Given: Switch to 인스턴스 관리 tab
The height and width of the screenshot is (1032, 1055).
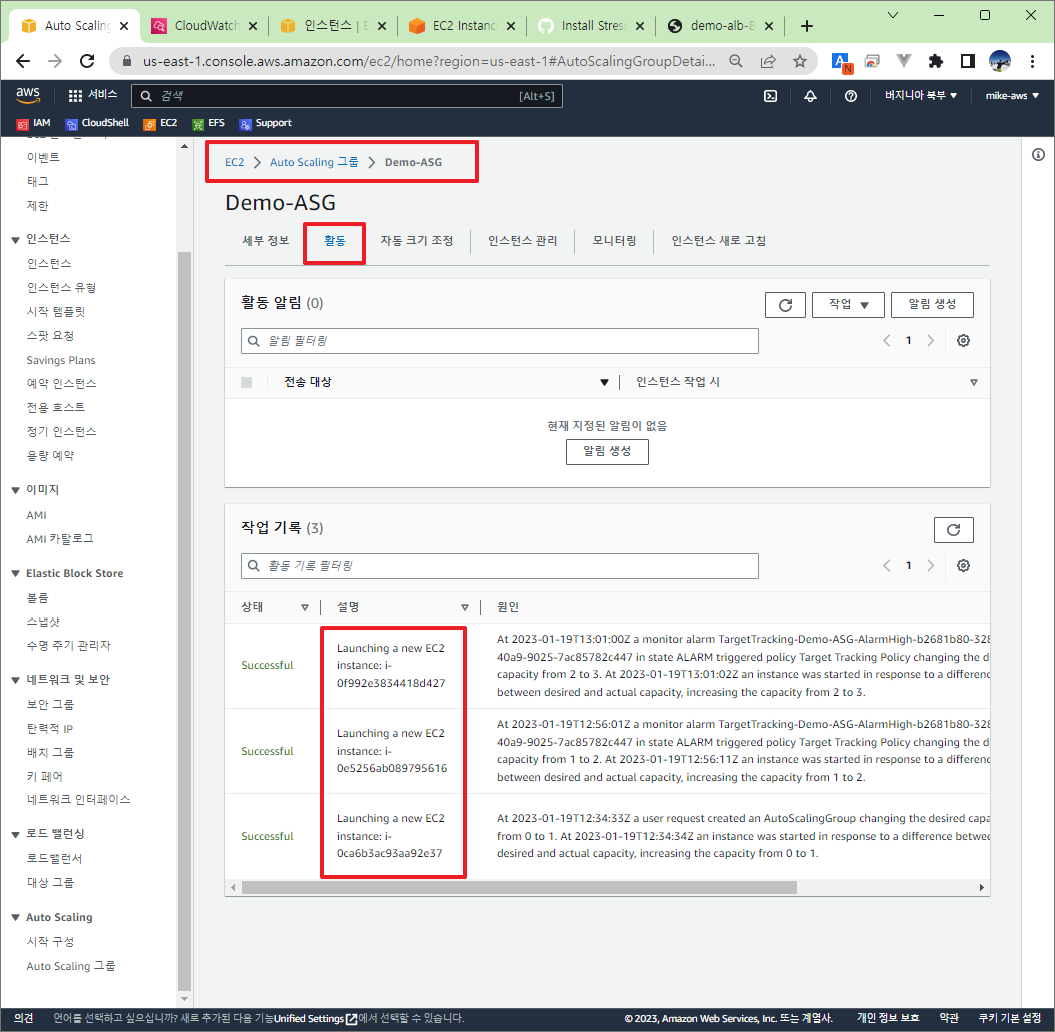Looking at the screenshot, I should [x=522, y=241].
